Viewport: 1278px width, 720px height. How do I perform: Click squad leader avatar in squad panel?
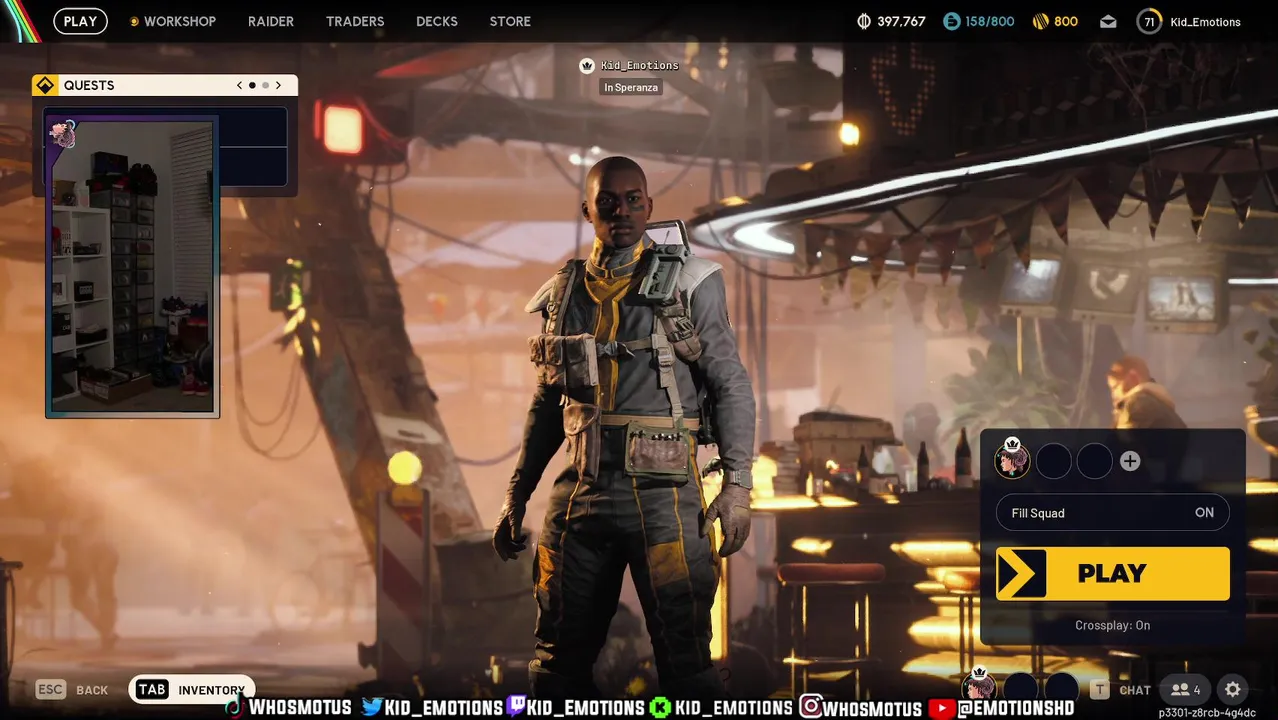(1012, 460)
